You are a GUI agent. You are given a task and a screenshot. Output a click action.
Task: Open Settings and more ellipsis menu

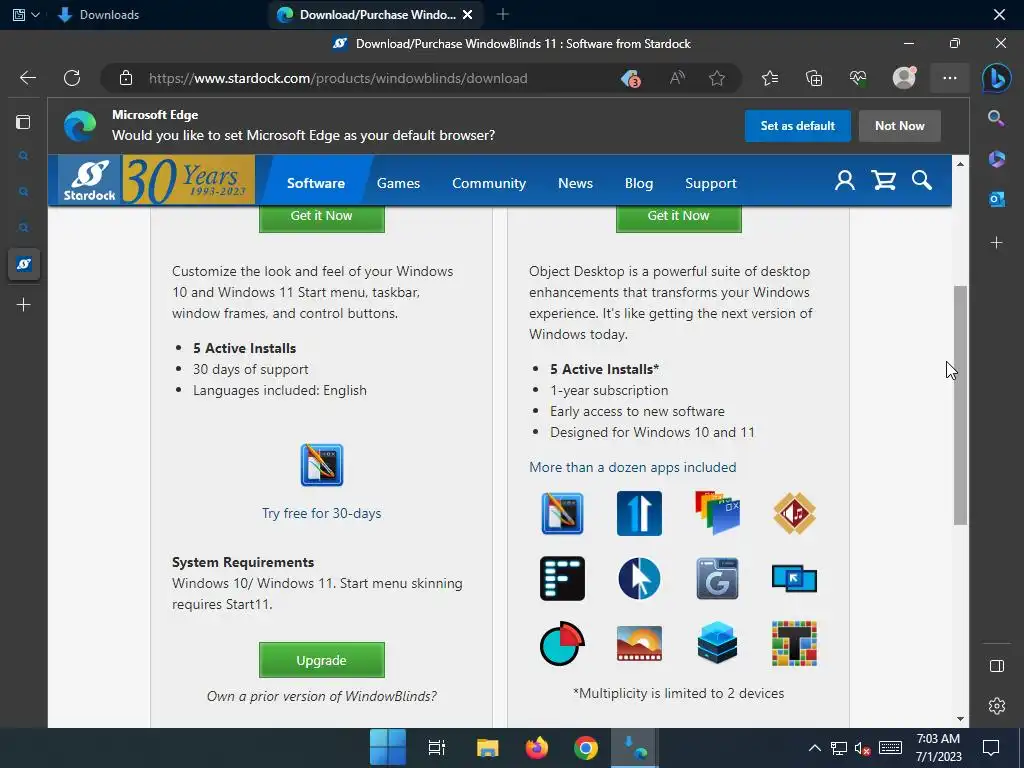(x=950, y=78)
